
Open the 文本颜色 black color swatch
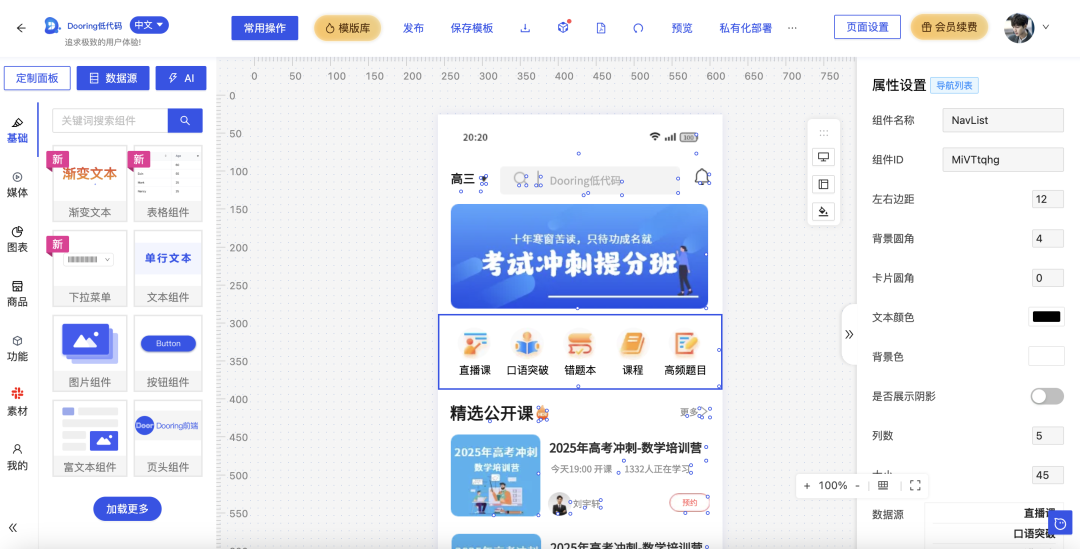click(1046, 317)
